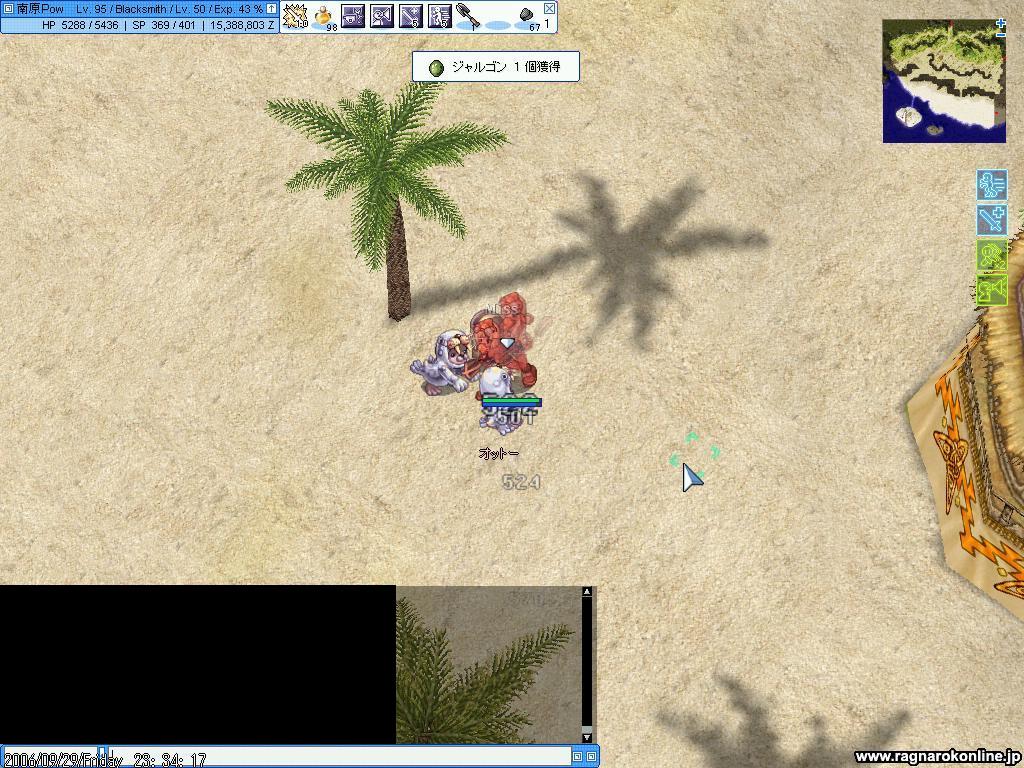Click the 15,388,803 Z zeny amount
The height and width of the screenshot is (768, 1024).
pos(242,25)
